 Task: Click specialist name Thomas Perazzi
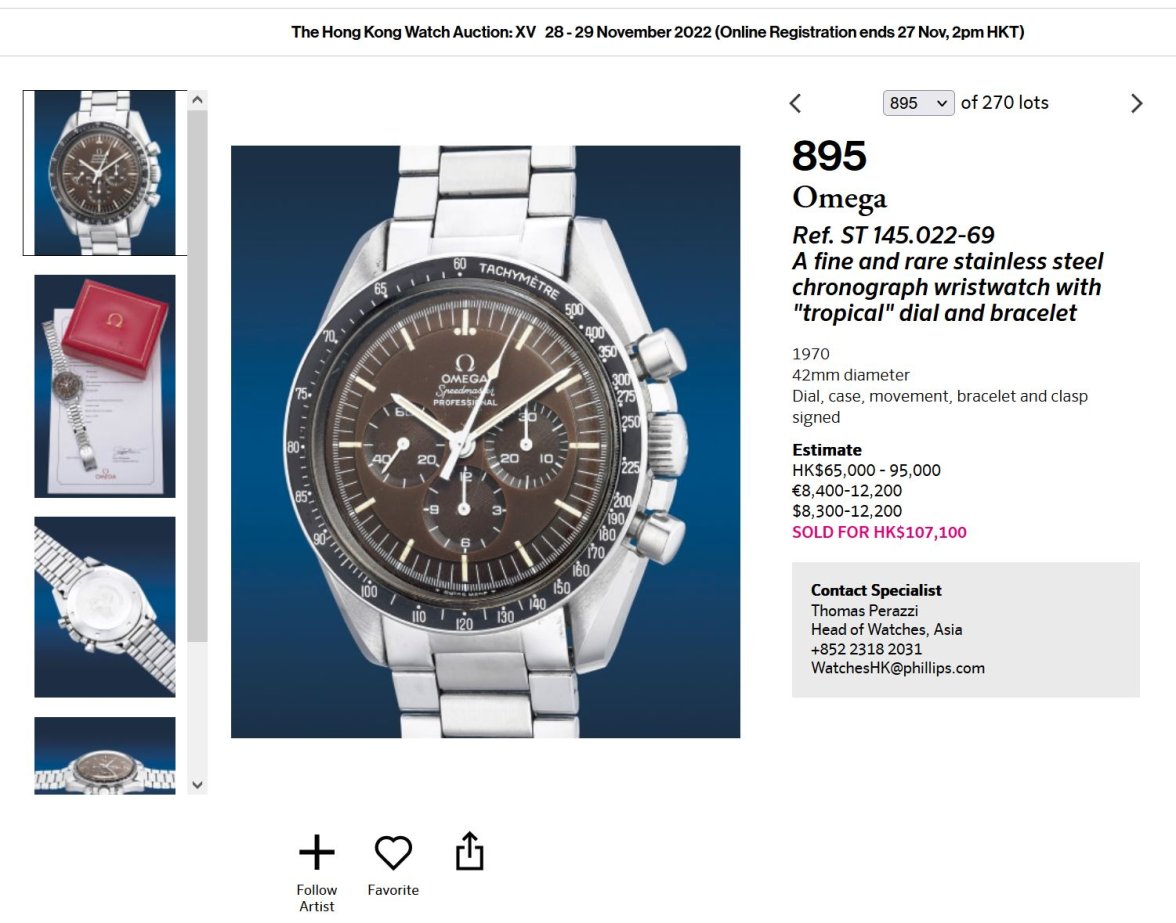tap(864, 610)
